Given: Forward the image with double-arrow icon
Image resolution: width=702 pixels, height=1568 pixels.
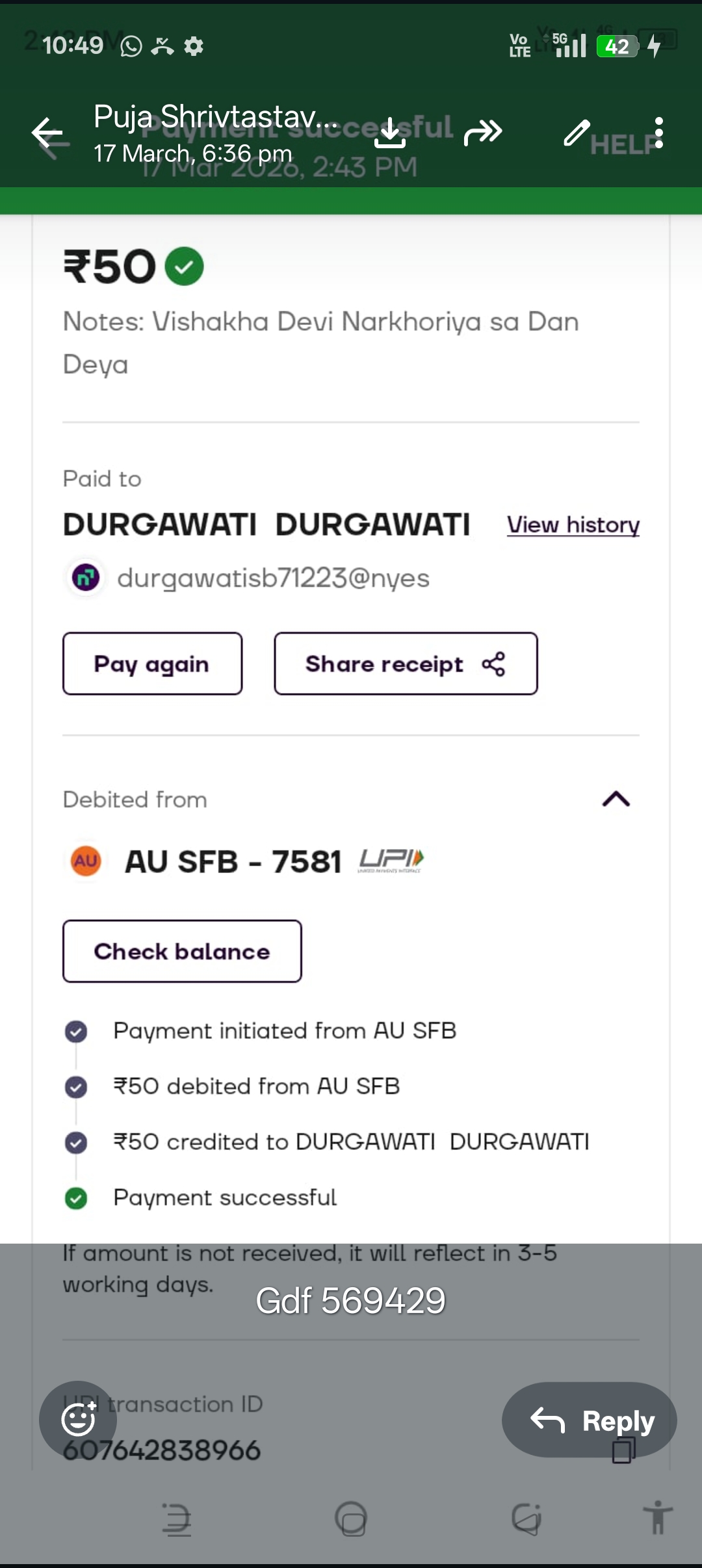Looking at the screenshot, I should click(x=483, y=133).
